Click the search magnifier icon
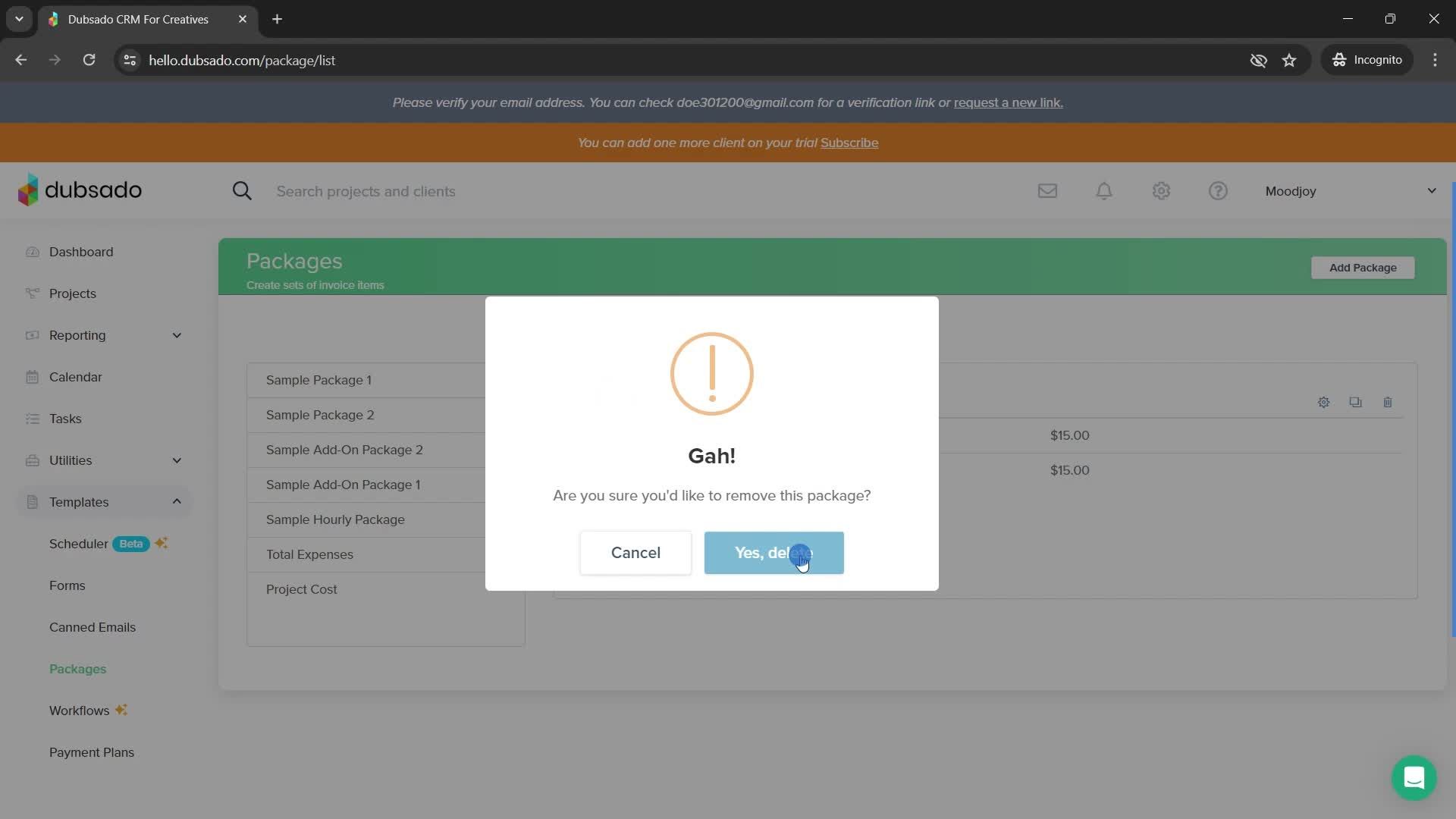1456x819 pixels. point(242,191)
